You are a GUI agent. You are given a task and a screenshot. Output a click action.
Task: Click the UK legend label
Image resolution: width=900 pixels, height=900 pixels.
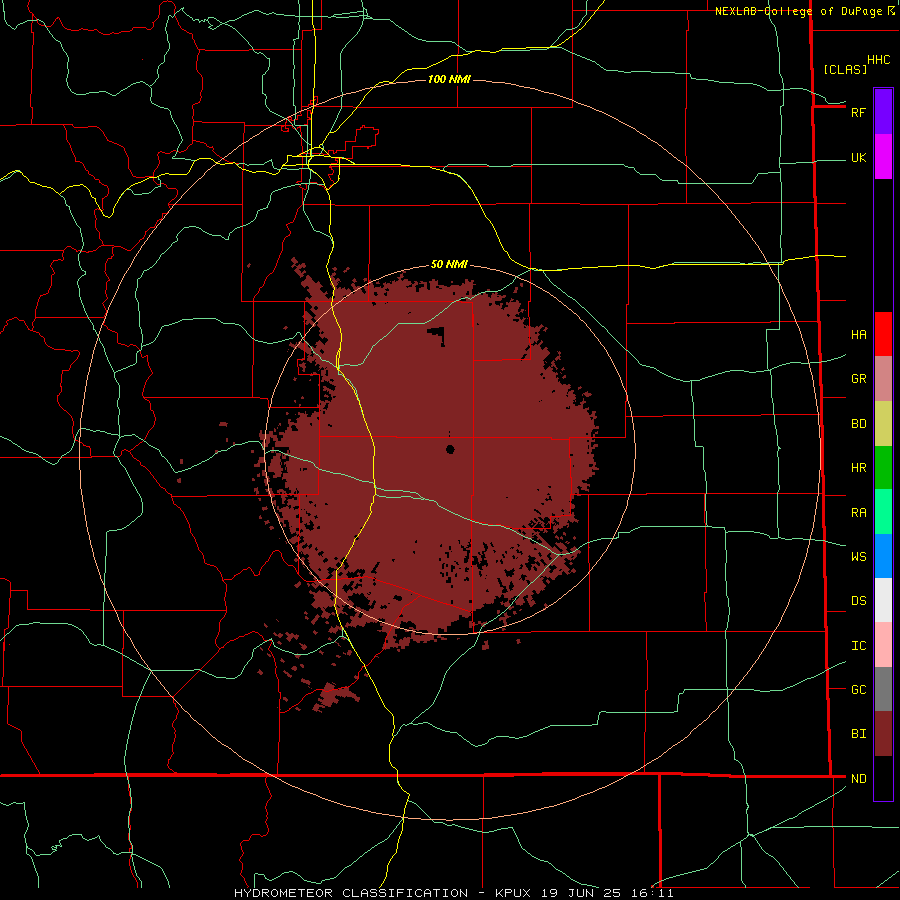(x=858, y=157)
